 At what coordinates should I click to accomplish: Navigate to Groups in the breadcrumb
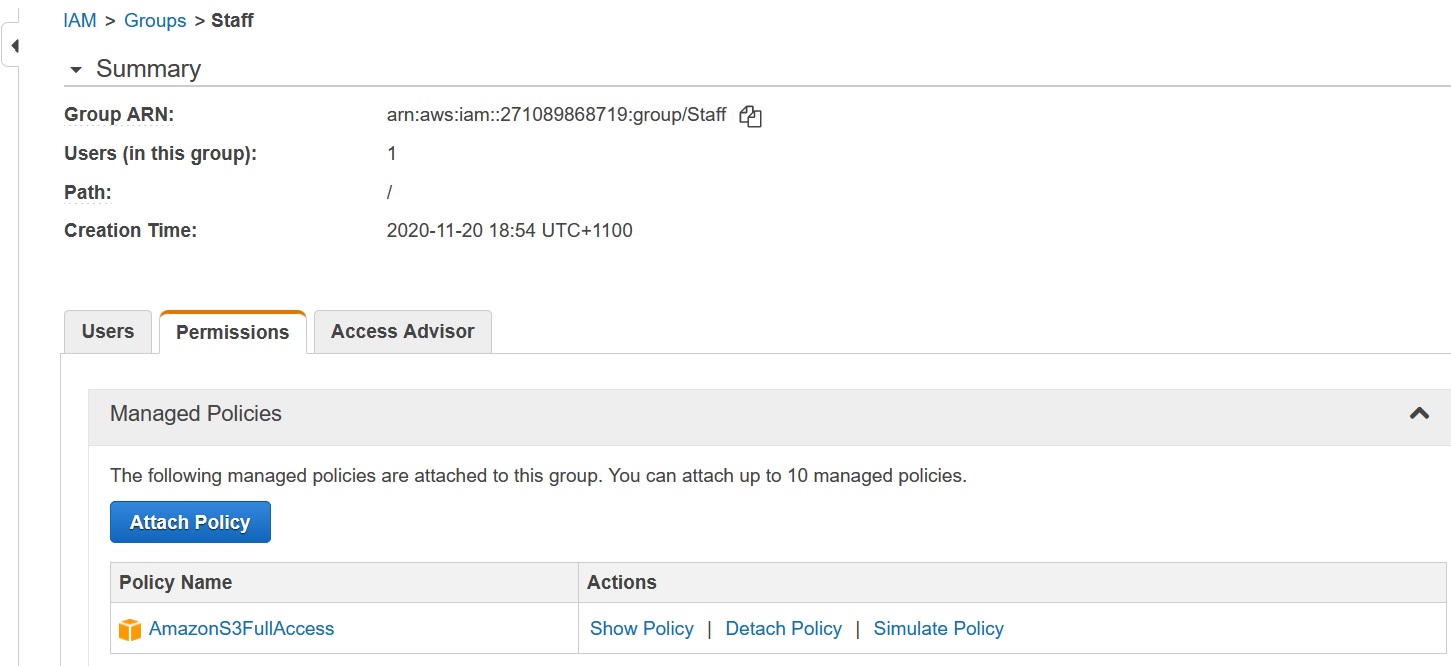[x=155, y=21]
